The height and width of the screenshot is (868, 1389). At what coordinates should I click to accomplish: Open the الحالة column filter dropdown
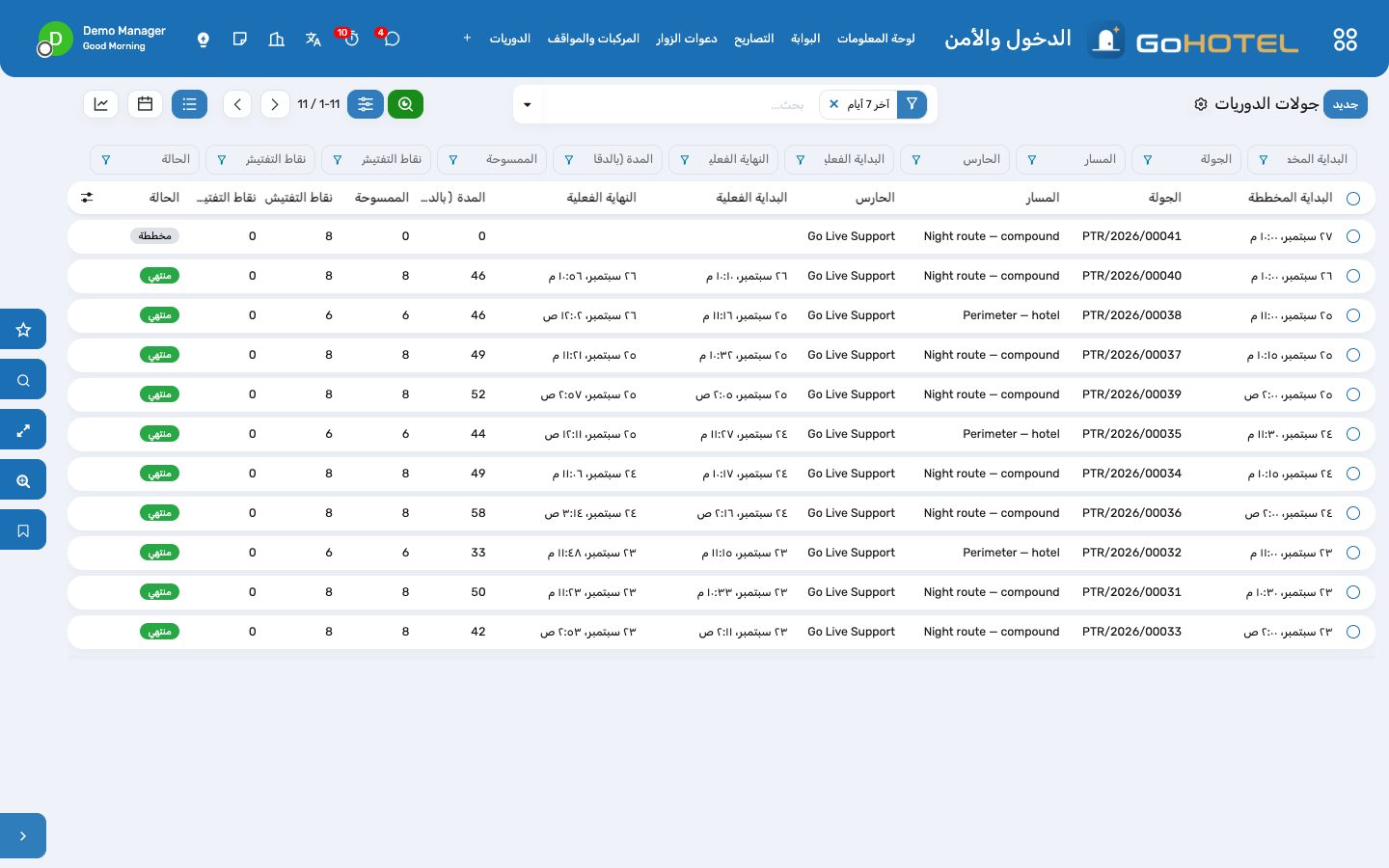coord(106,160)
